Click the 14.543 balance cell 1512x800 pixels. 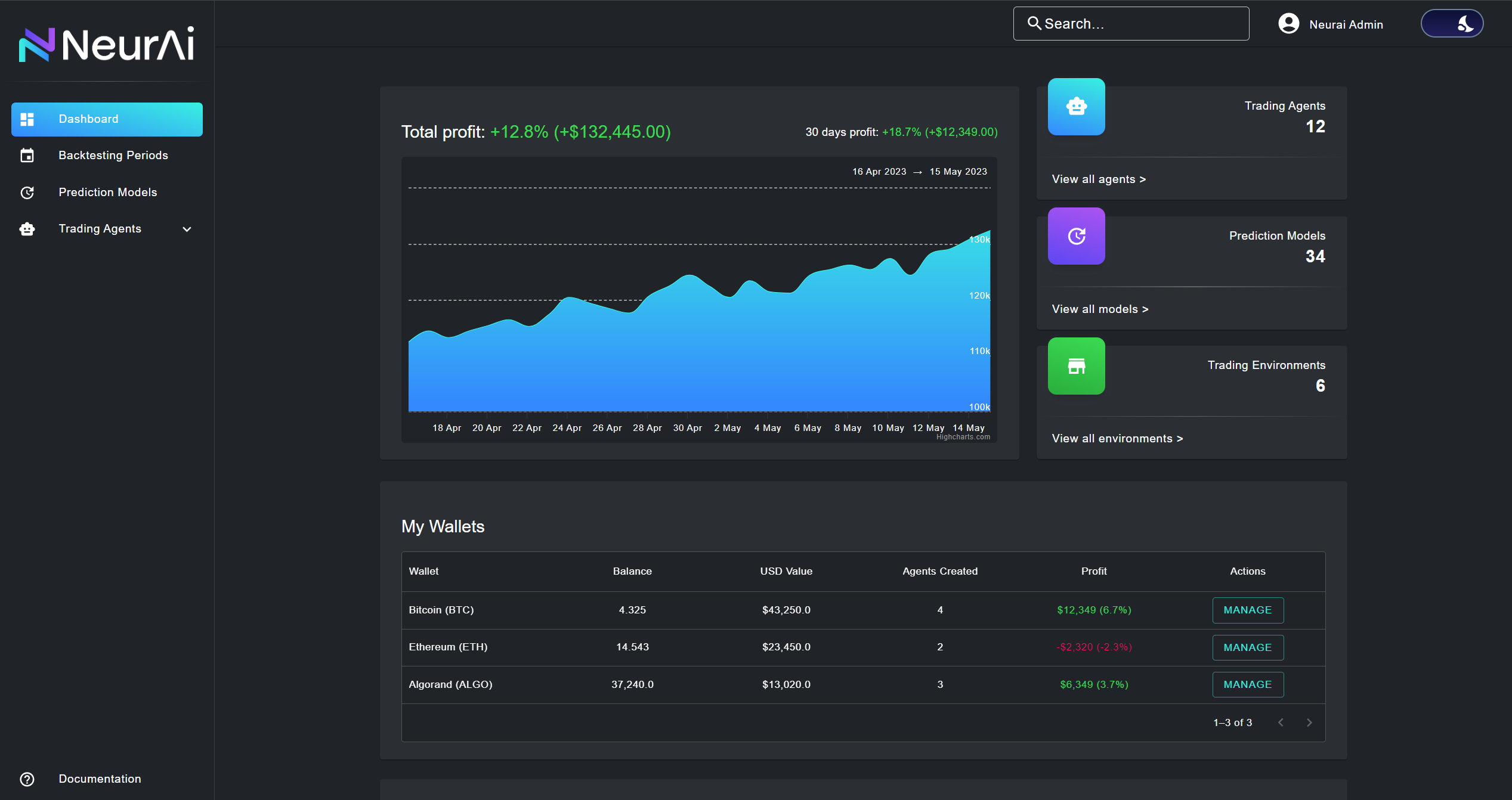tap(632, 647)
